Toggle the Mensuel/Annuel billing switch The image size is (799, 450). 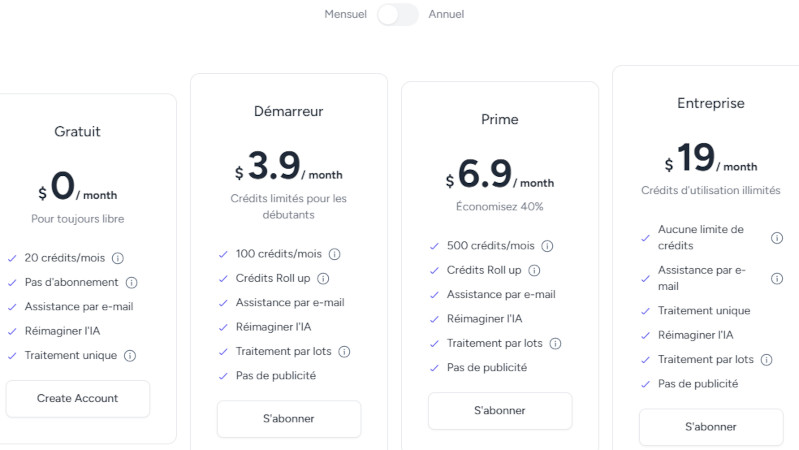click(x=398, y=14)
